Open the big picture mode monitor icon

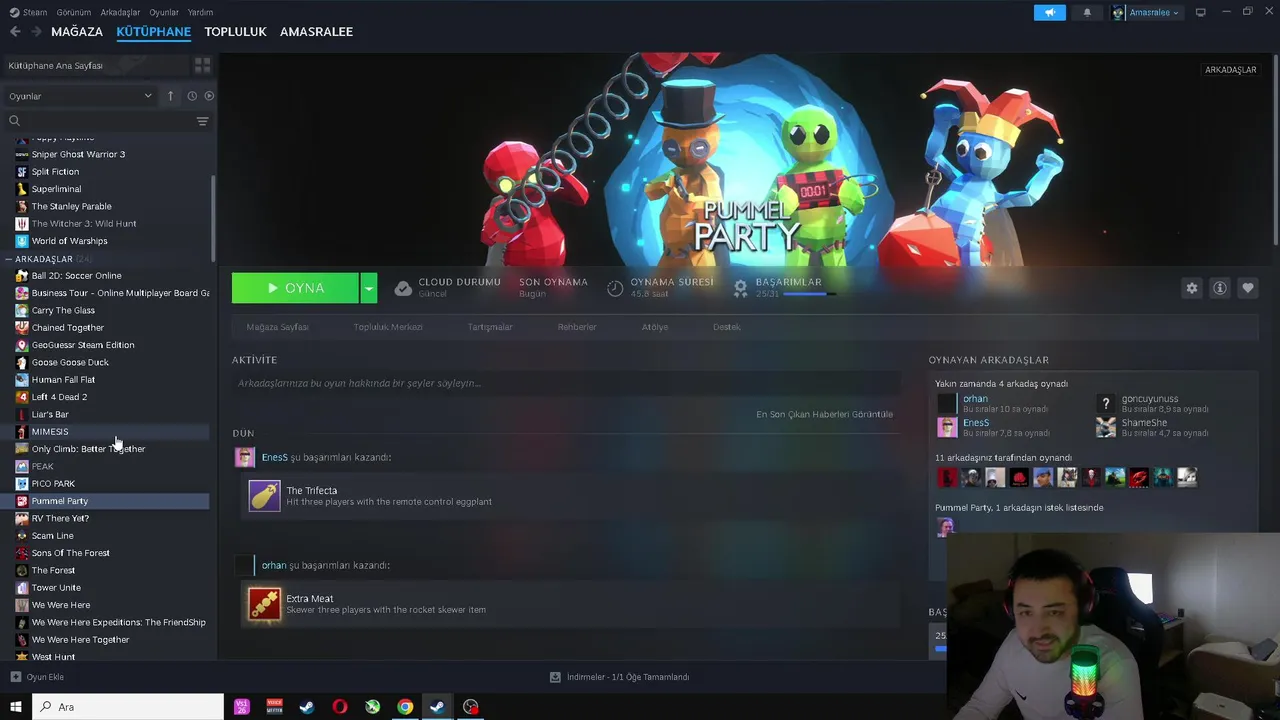pyautogui.click(x=1200, y=12)
